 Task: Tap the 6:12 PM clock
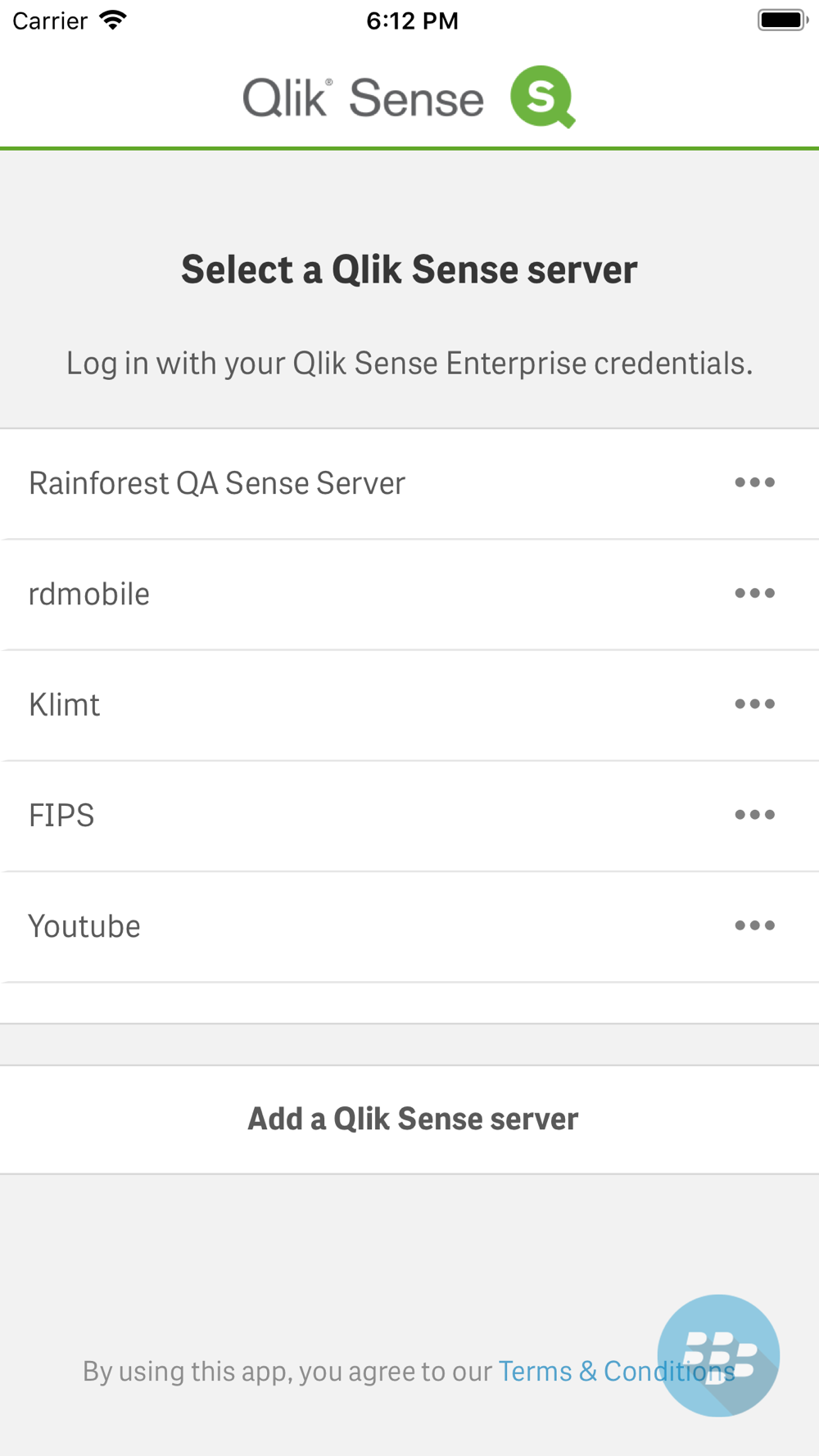[412, 20]
